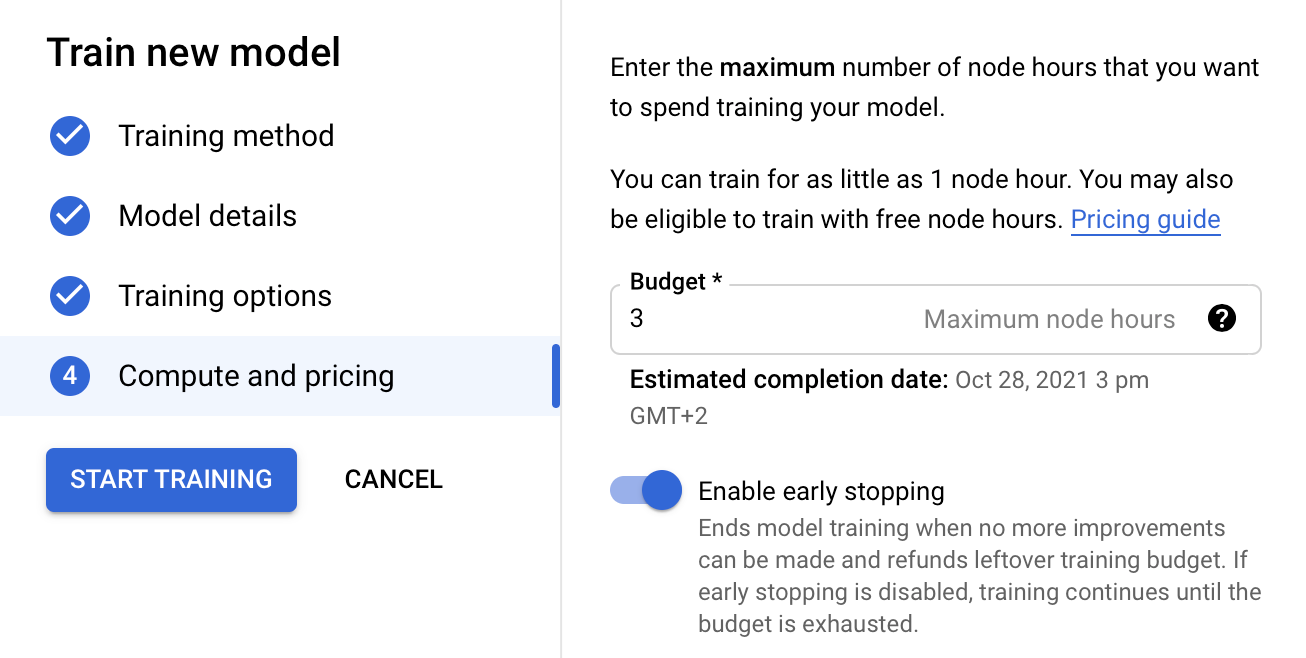Click the Training options checkmark icon
This screenshot has height=658, width=1306.
click(70, 296)
